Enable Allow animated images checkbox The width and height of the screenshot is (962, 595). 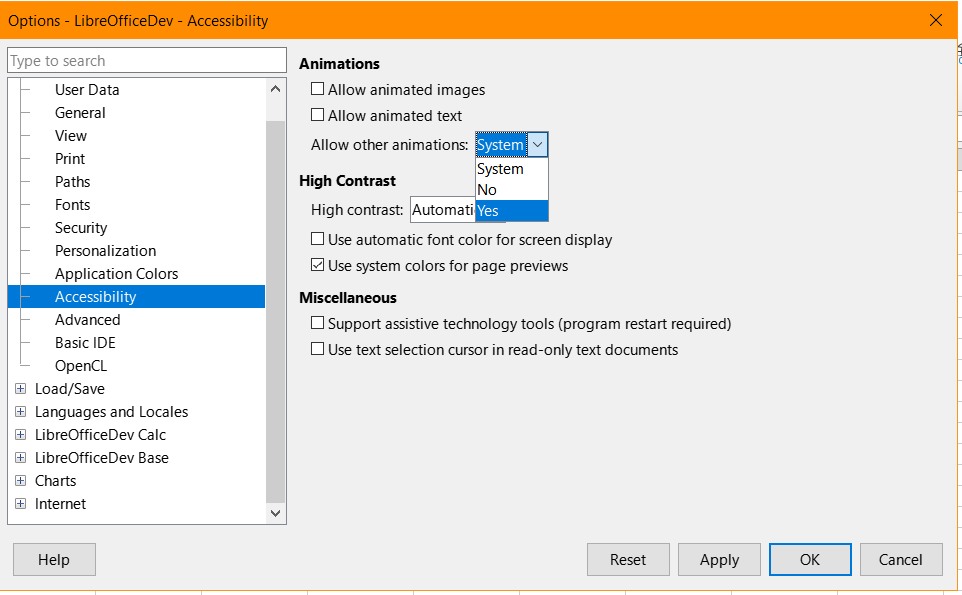point(317,89)
